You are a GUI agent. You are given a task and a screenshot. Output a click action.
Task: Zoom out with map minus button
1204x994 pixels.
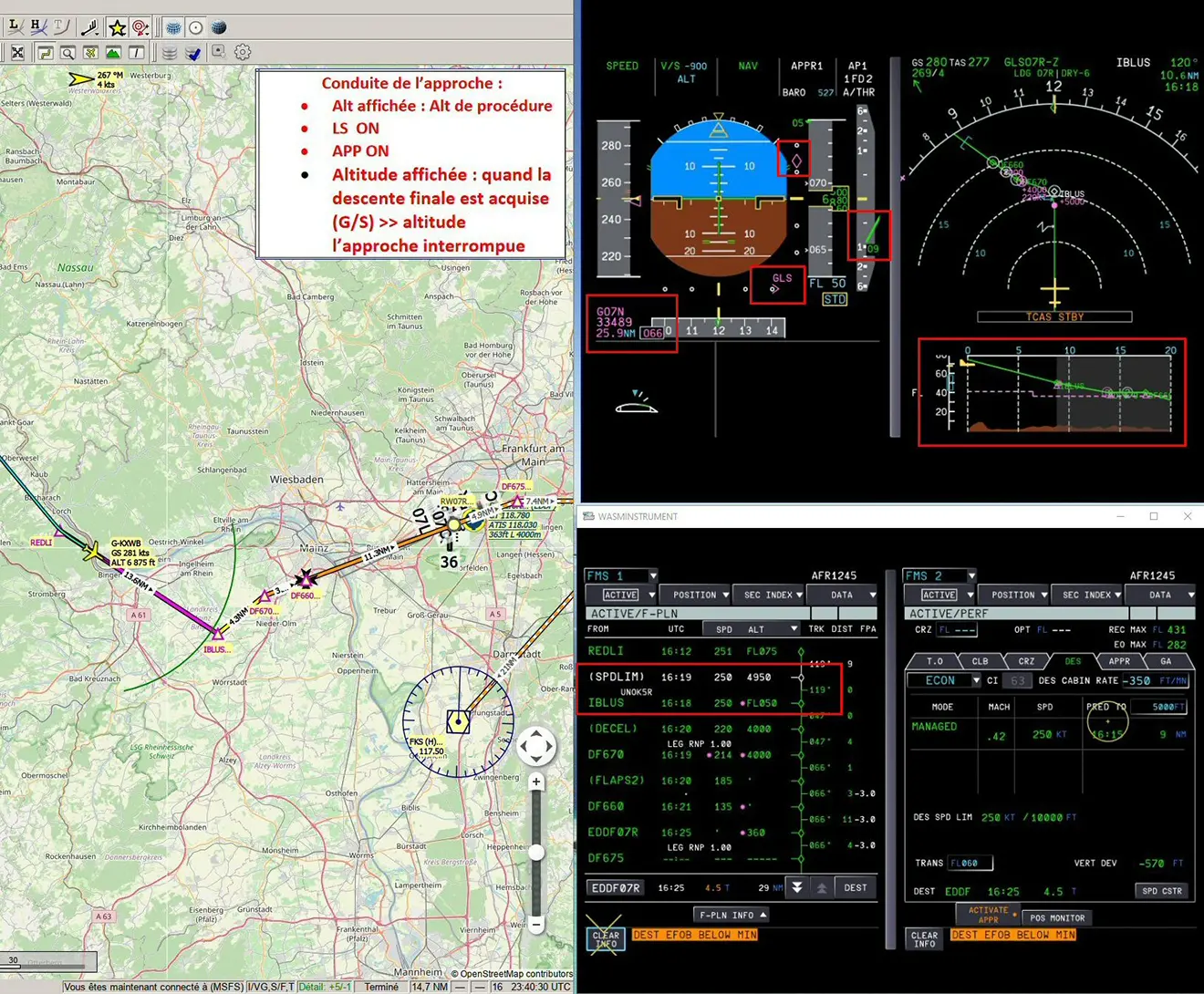(536, 925)
